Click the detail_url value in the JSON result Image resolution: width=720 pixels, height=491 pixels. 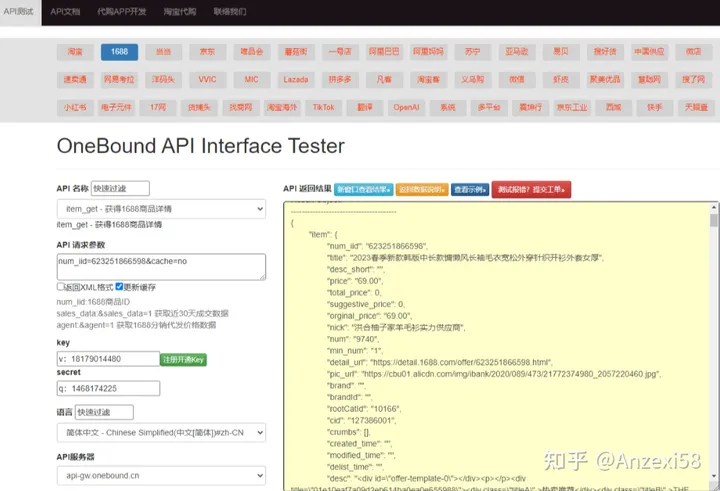[x=461, y=362]
